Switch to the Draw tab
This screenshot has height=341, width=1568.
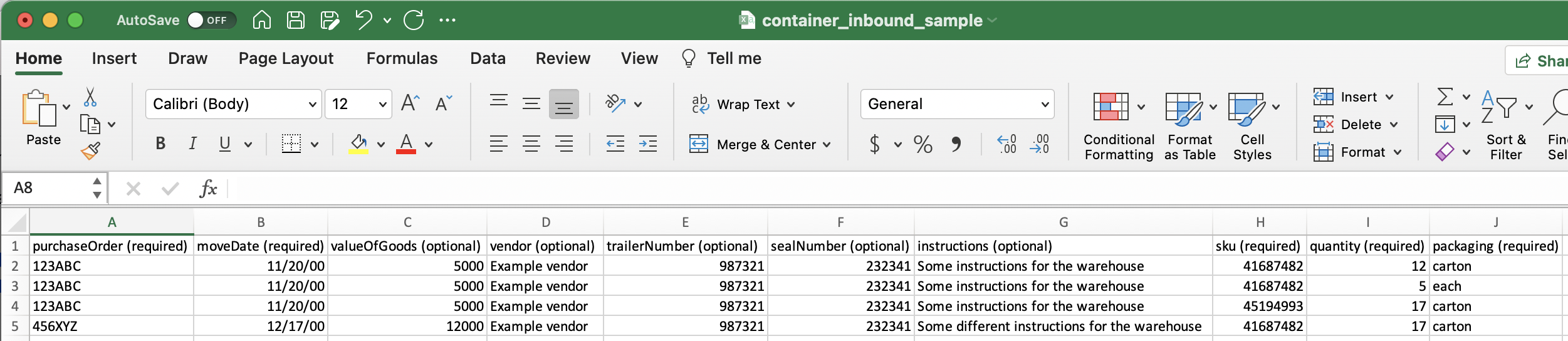click(x=187, y=58)
